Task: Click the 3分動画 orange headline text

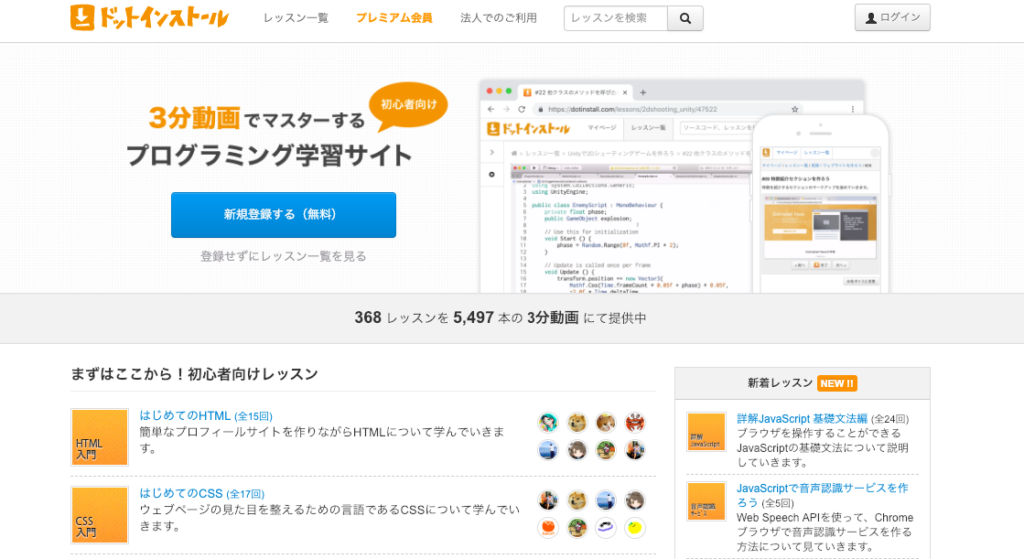Action: coord(195,118)
